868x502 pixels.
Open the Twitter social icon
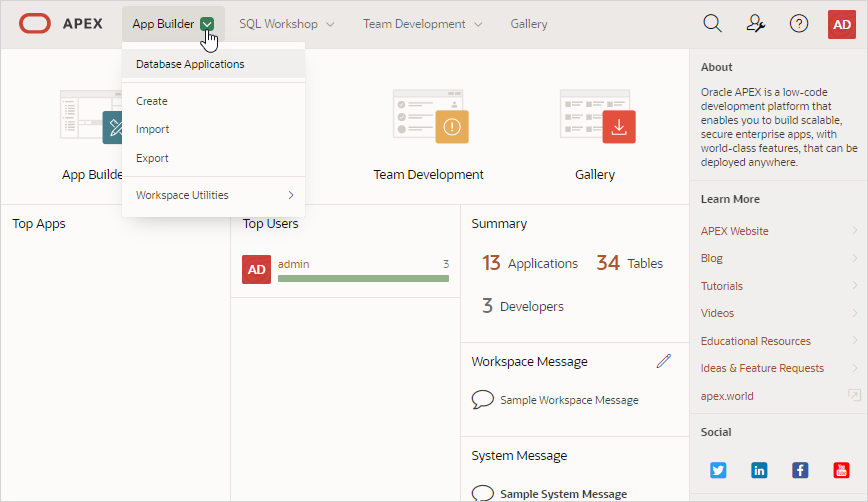[718, 470]
